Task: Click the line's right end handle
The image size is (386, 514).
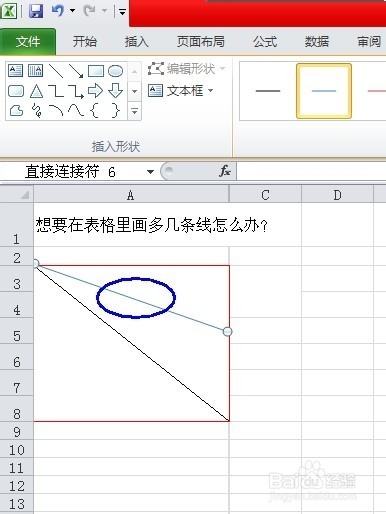Action: click(228, 332)
